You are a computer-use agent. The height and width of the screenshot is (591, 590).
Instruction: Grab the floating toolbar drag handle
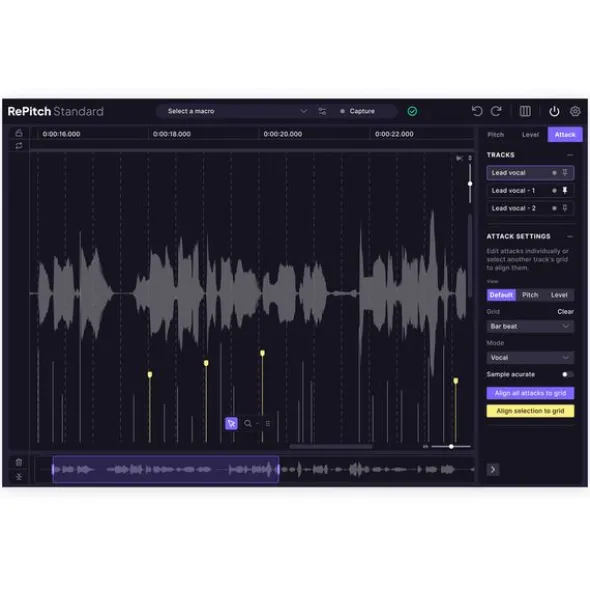click(268, 423)
